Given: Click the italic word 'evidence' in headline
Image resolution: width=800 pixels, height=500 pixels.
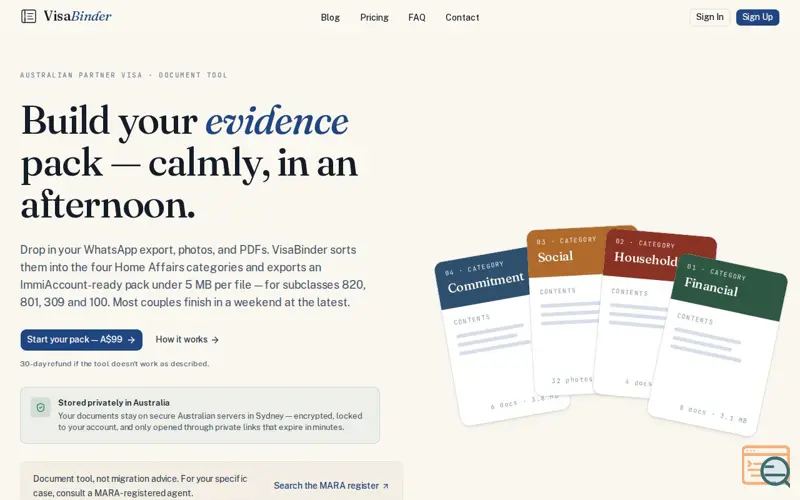Looking at the screenshot, I should click(x=277, y=121).
